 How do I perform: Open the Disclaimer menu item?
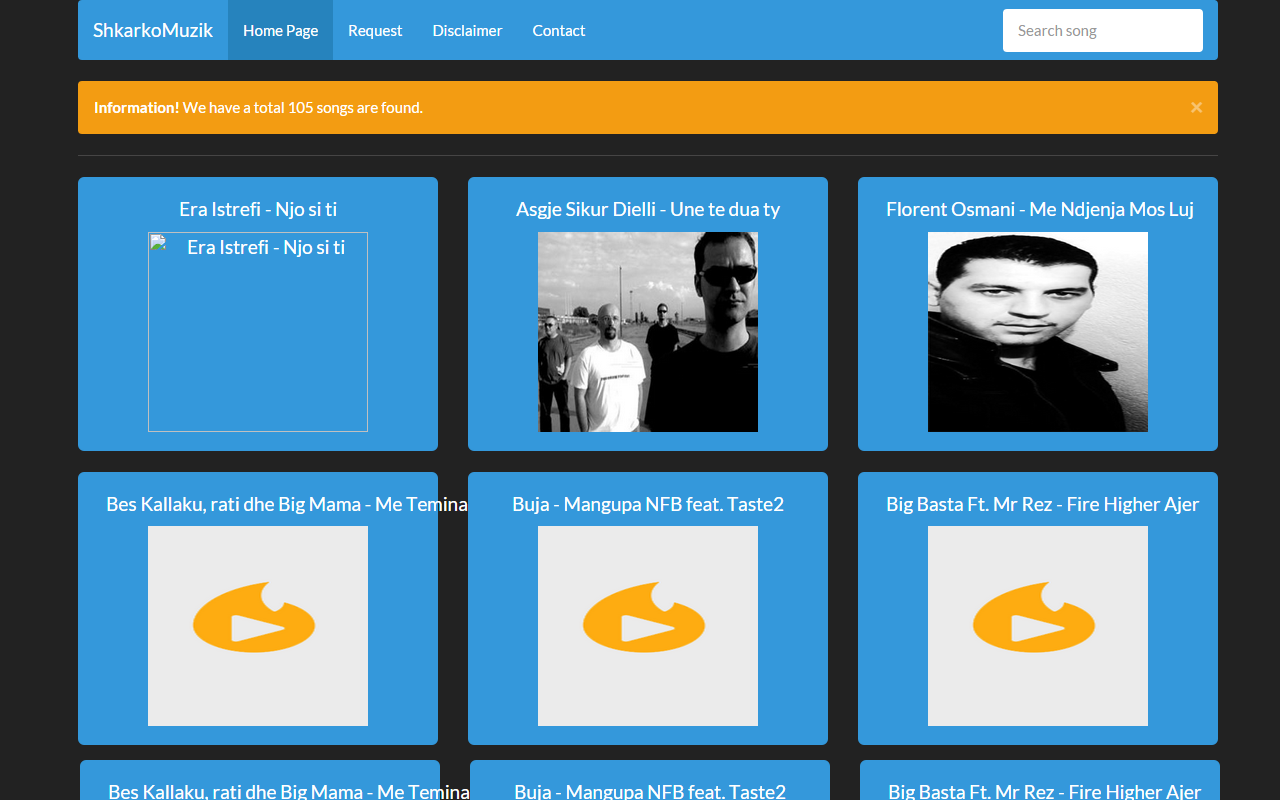pyautogui.click(x=467, y=30)
